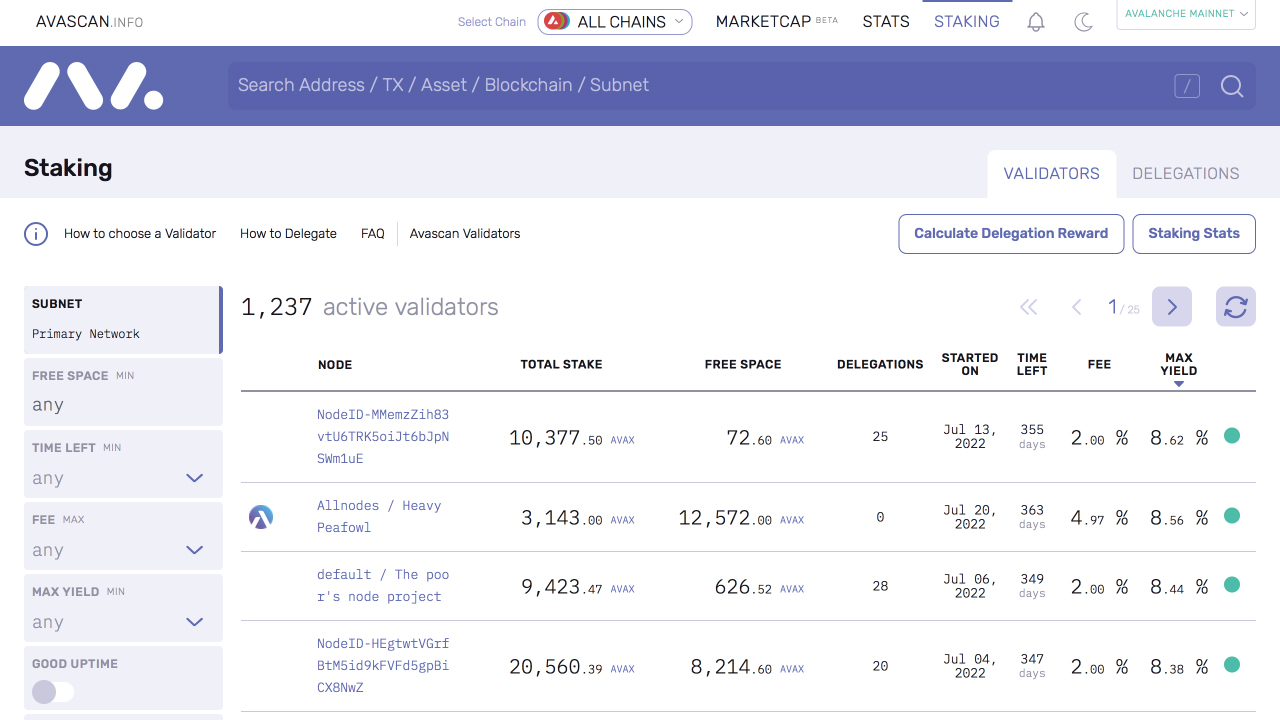Click 1,237 active validators heading
Viewport: 1280px width, 720px height.
point(370,307)
